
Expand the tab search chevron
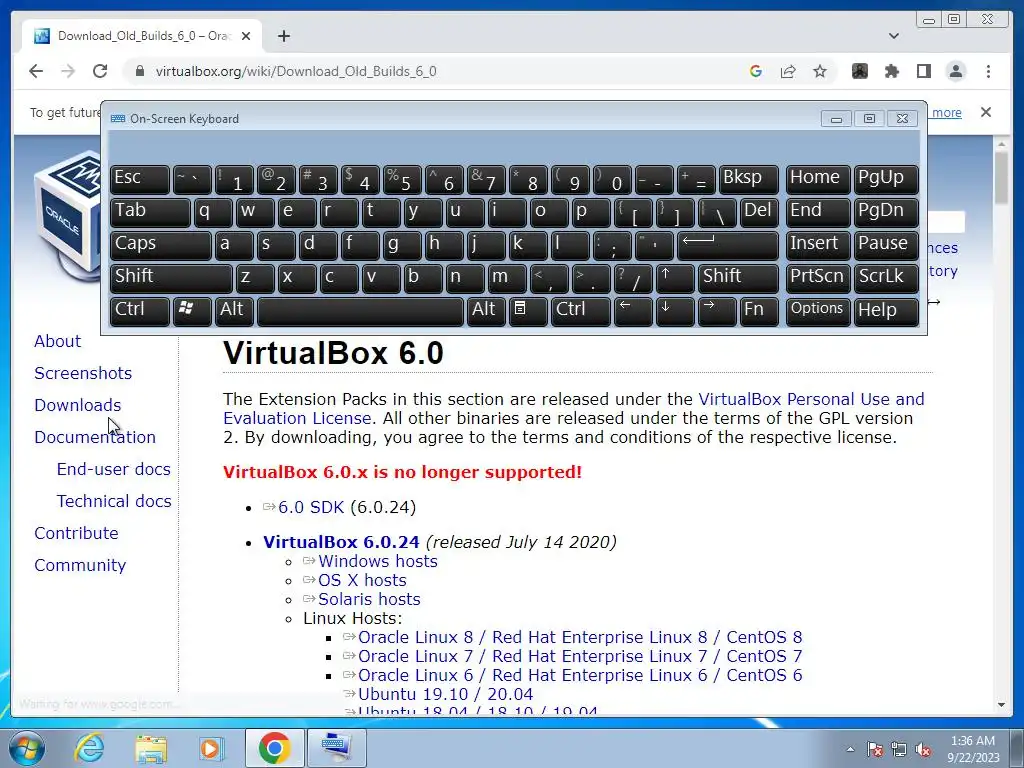point(894,36)
